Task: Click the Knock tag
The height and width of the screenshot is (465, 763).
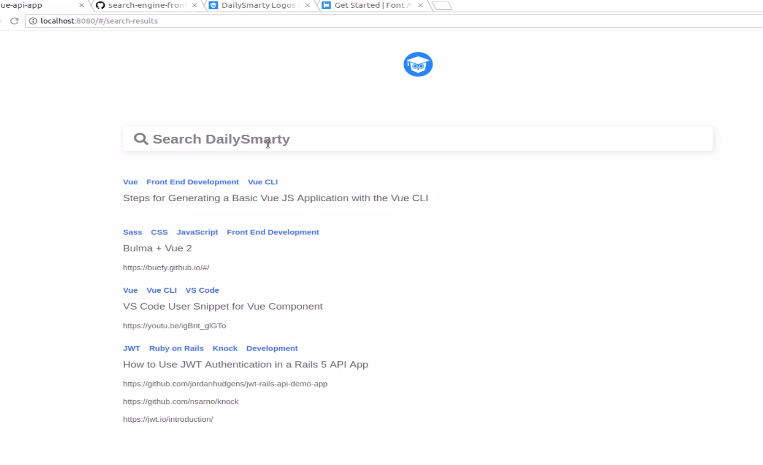Action: (225, 348)
